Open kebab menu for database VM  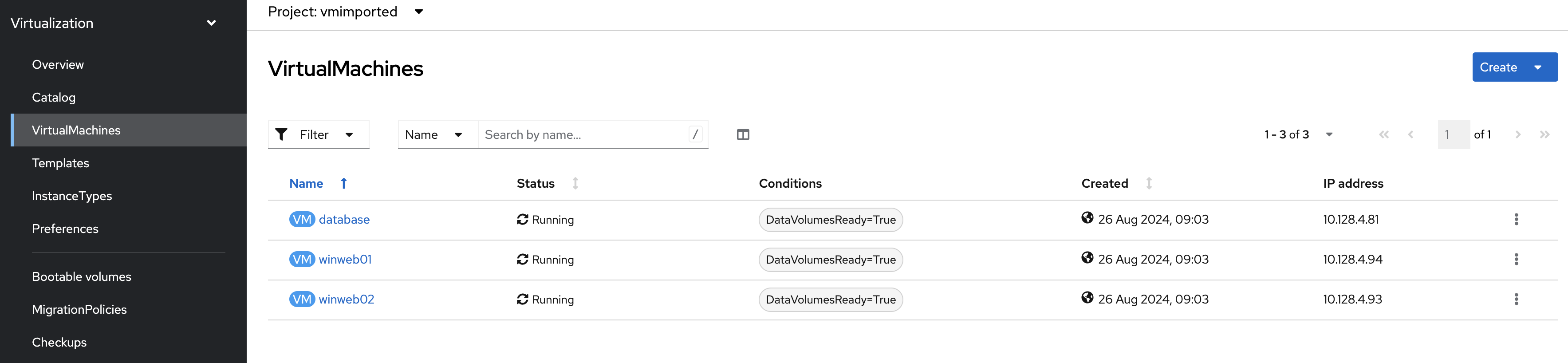(x=1516, y=219)
